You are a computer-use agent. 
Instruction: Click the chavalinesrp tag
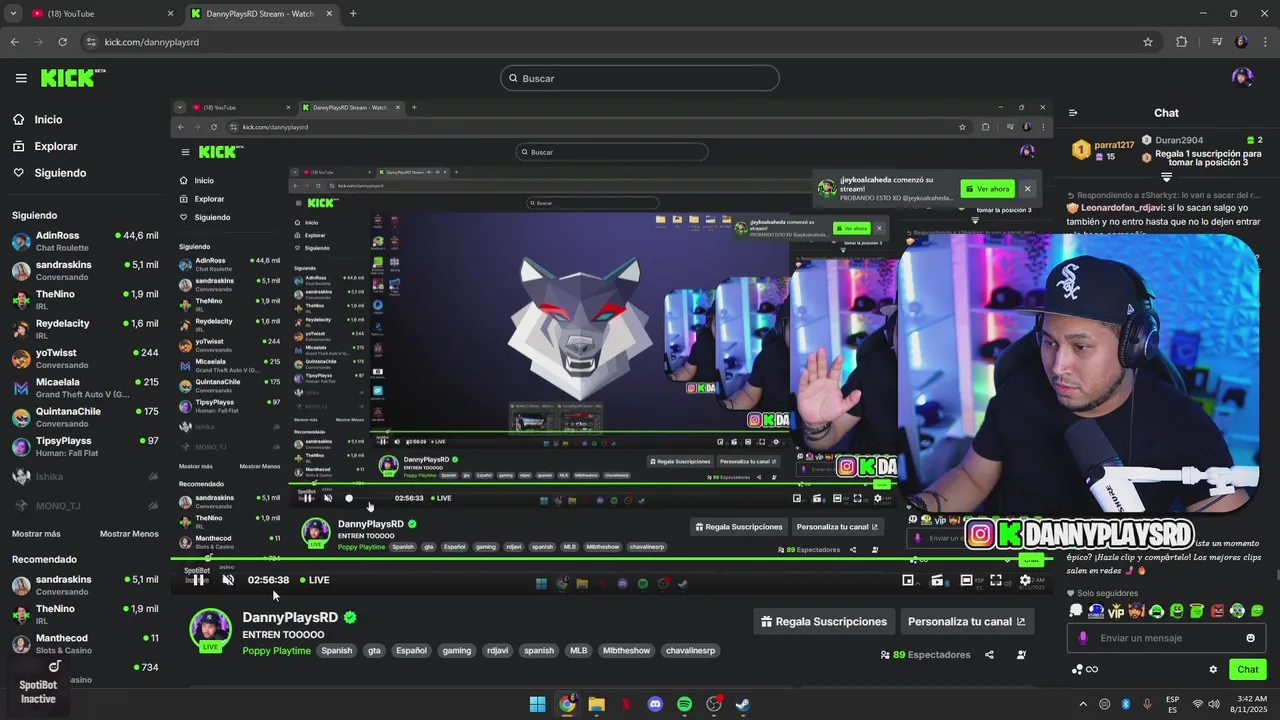coord(690,651)
